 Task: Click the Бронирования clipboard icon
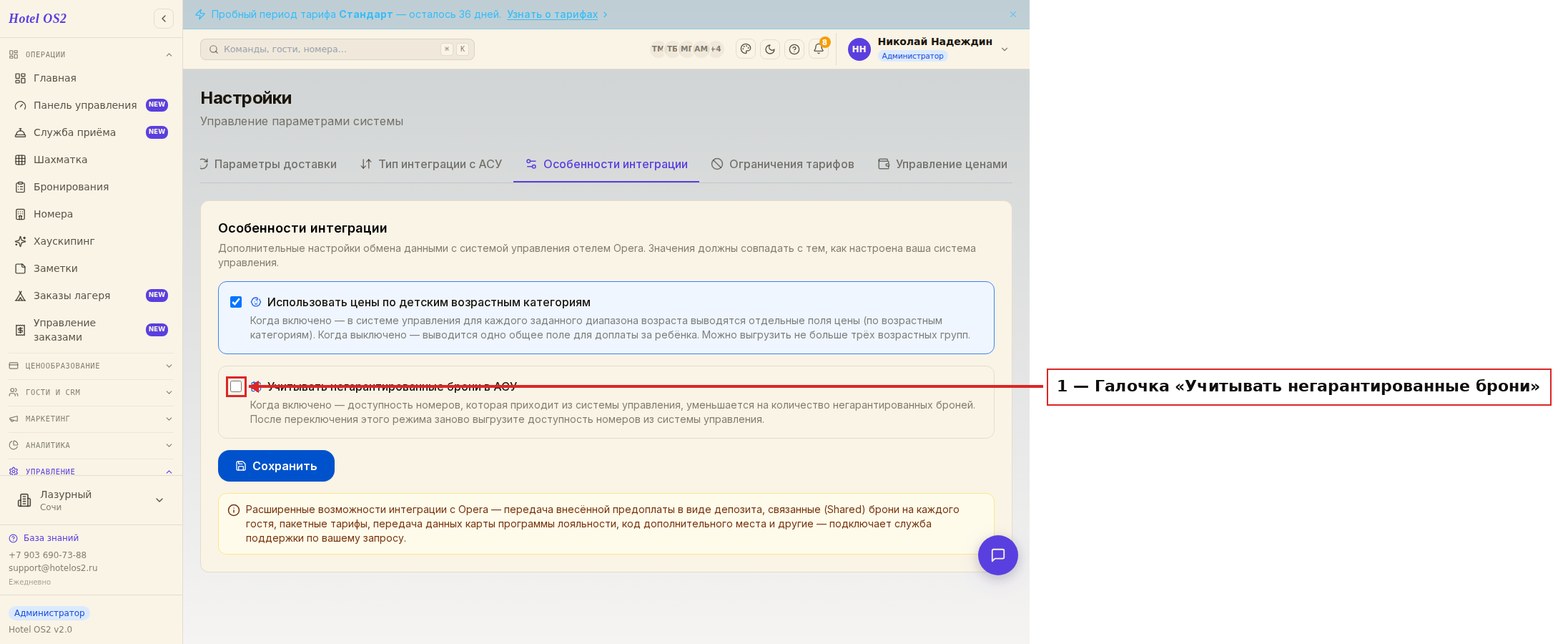pyautogui.click(x=21, y=187)
